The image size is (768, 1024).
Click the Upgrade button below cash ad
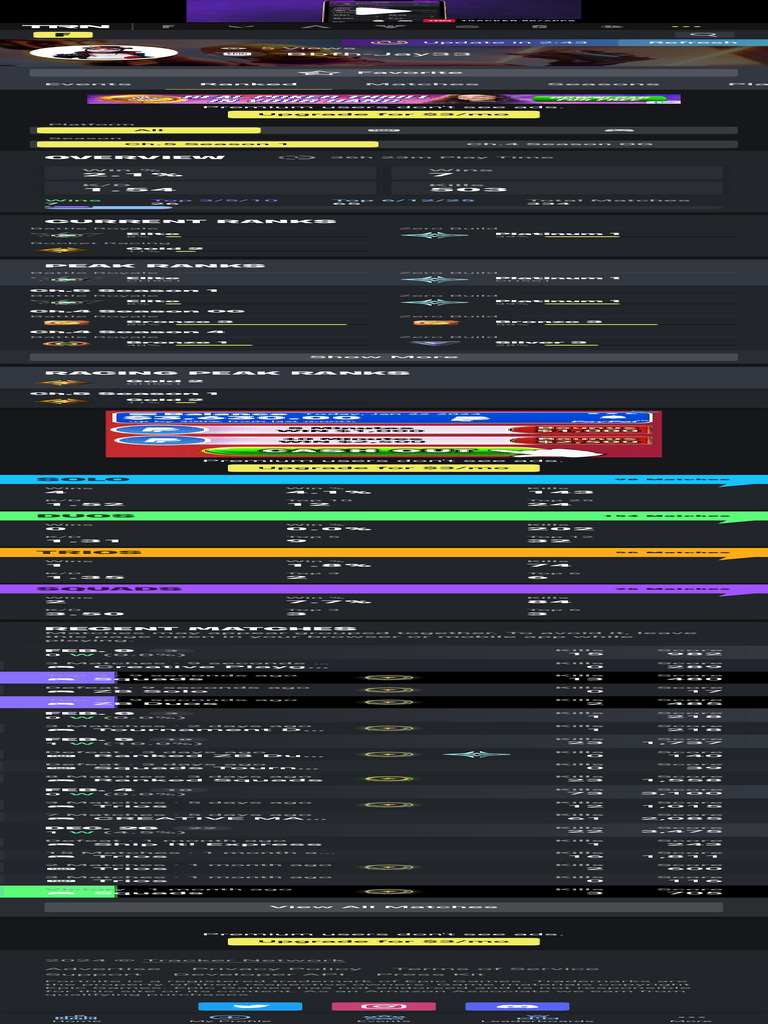pos(384,468)
